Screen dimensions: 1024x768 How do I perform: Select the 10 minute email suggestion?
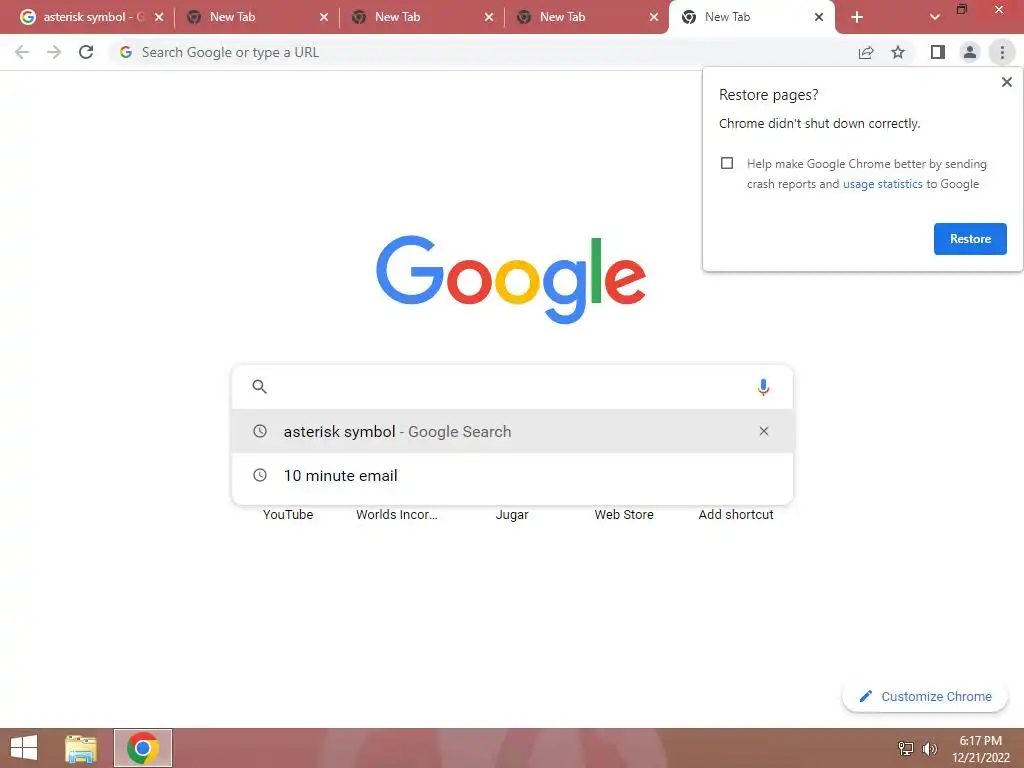tap(512, 475)
